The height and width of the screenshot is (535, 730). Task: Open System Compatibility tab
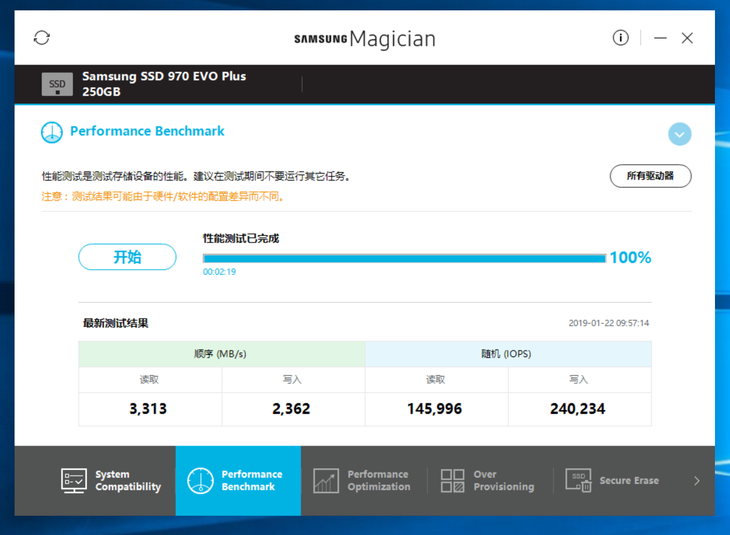(110, 481)
